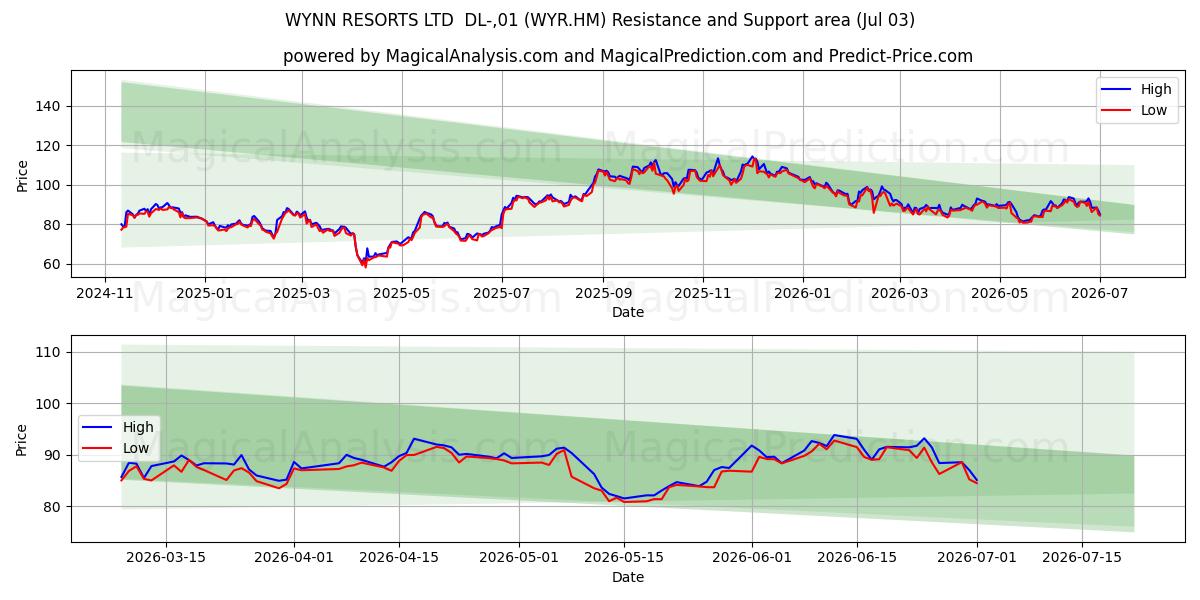Click the '2026-07-01' tick label on bottom chart
1200x600 pixels.
pyautogui.click(x=977, y=559)
